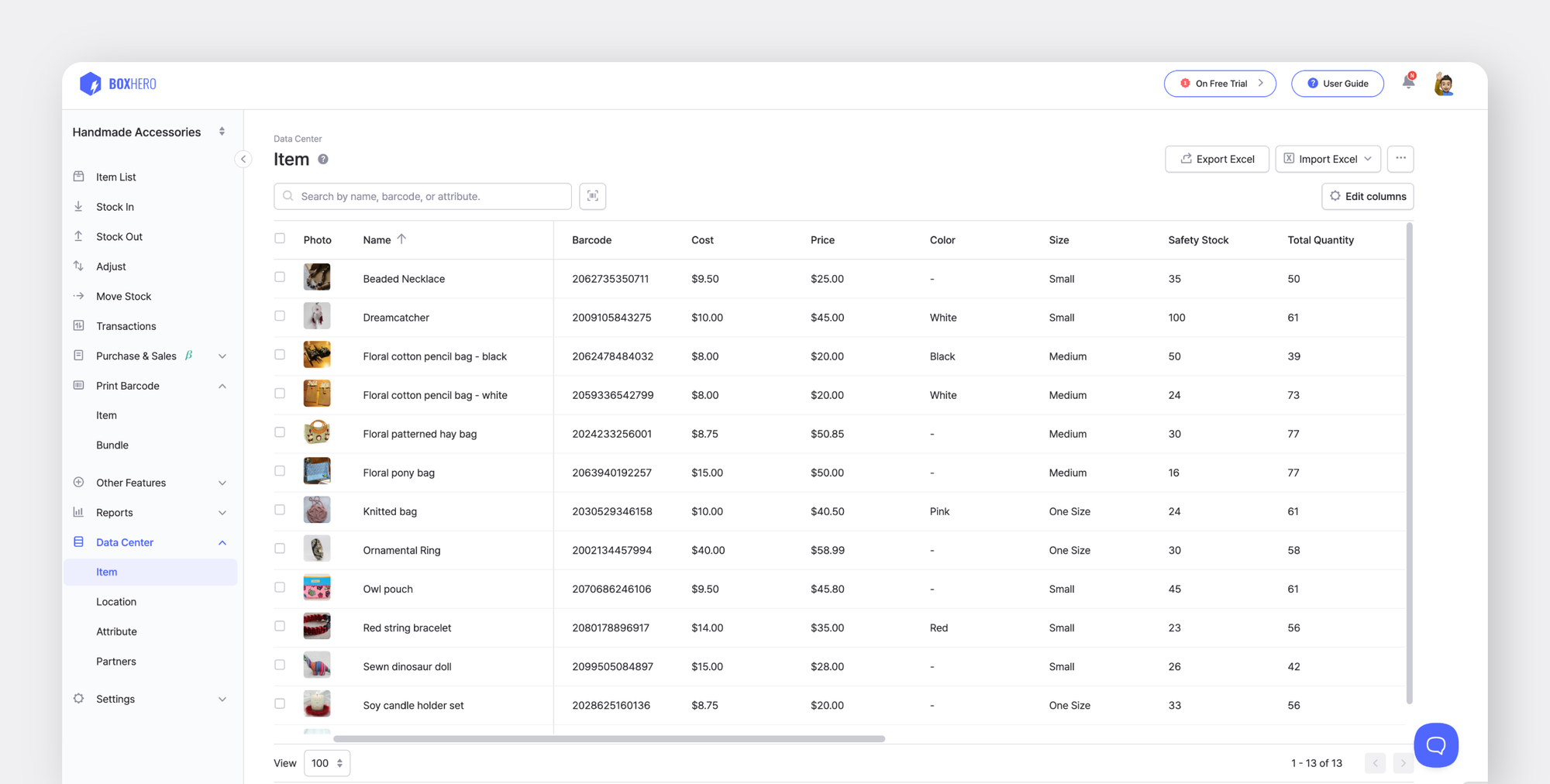Click the Export Excel button

pos(1217,159)
